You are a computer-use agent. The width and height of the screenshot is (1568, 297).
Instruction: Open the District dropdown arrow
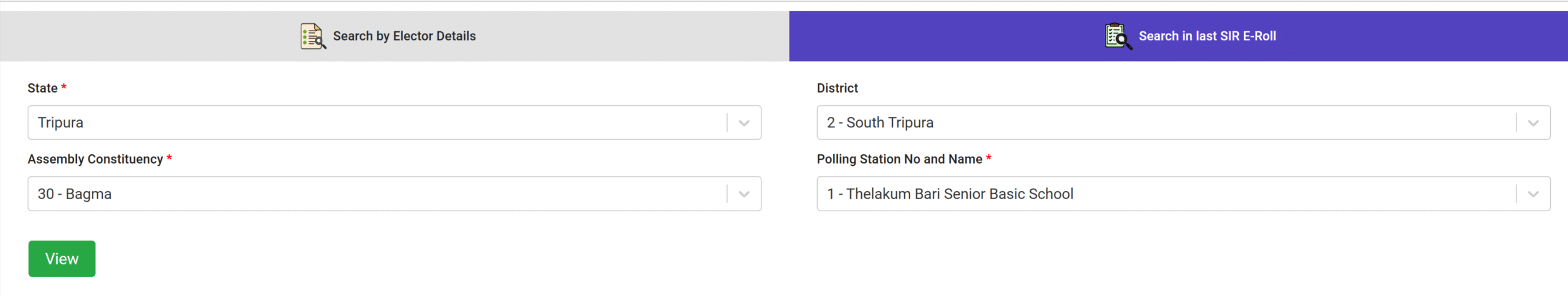tap(1533, 123)
